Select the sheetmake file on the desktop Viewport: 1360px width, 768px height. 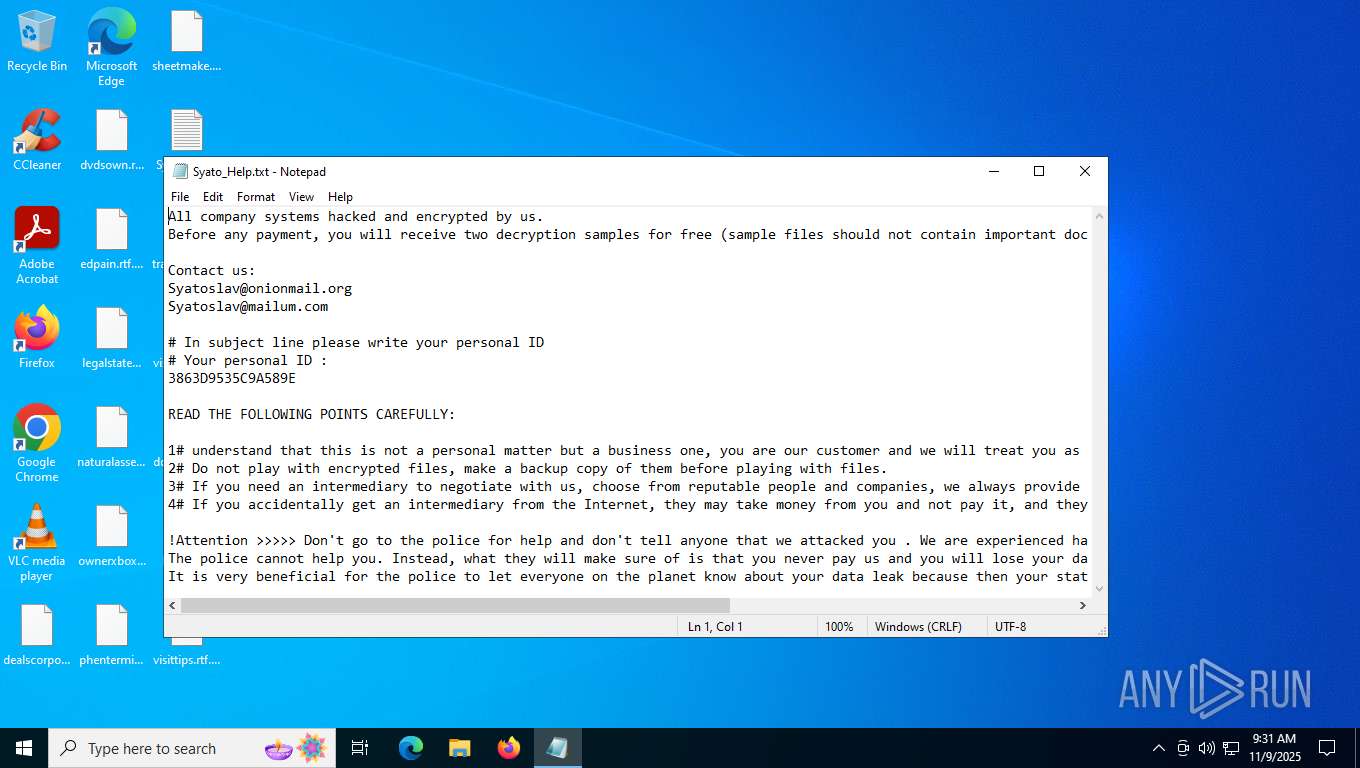coord(186,41)
